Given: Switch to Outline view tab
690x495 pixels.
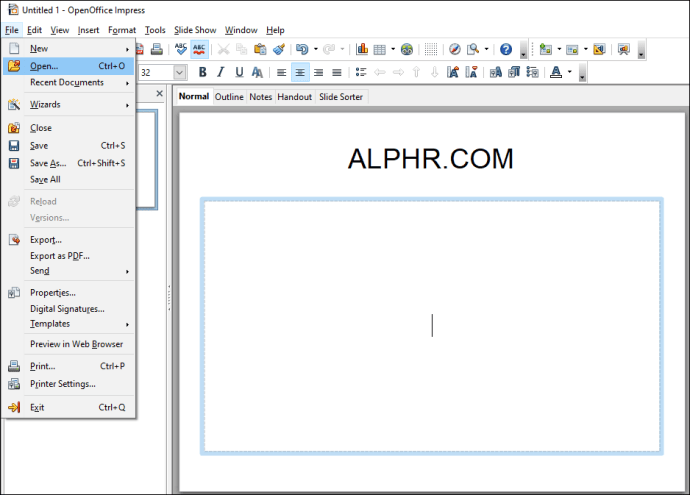Looking at the screenshot, I should click(229, 97).
